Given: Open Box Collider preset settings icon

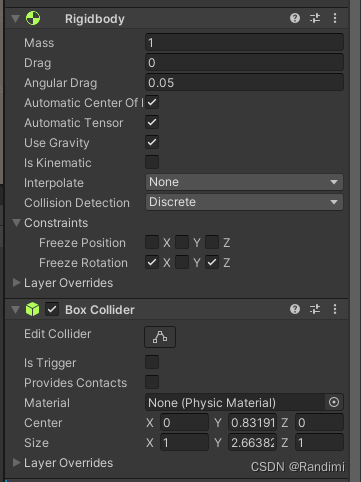Looking at the screenshot, I should pos(315,309).
